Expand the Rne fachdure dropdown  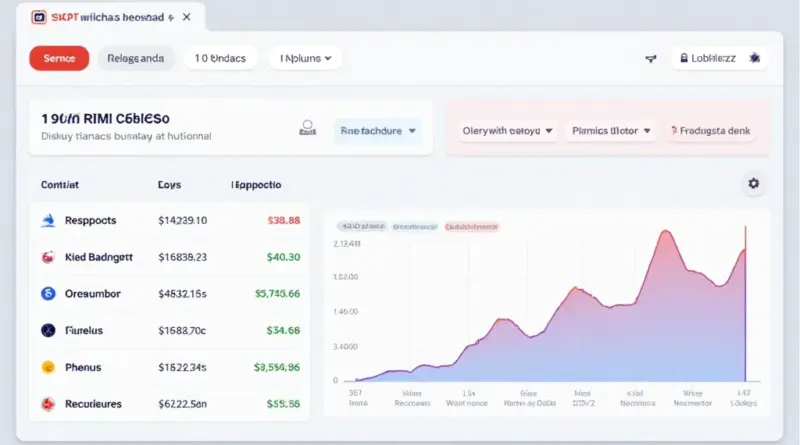point(379,130)
